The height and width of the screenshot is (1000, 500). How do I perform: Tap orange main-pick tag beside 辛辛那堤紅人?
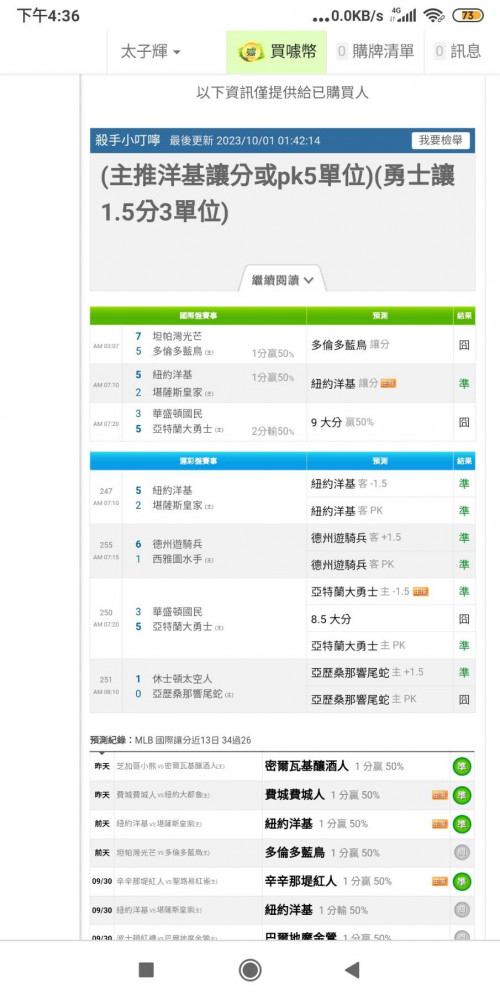(439, 881)
